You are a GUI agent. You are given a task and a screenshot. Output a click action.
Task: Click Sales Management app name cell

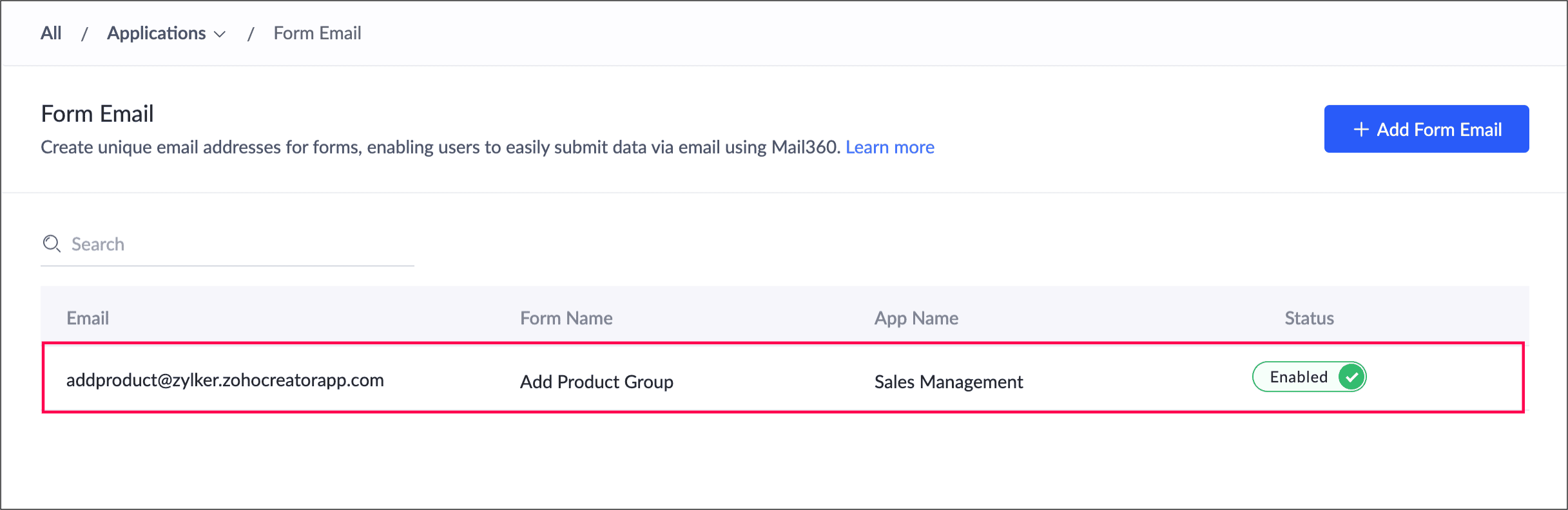(948, 382)
